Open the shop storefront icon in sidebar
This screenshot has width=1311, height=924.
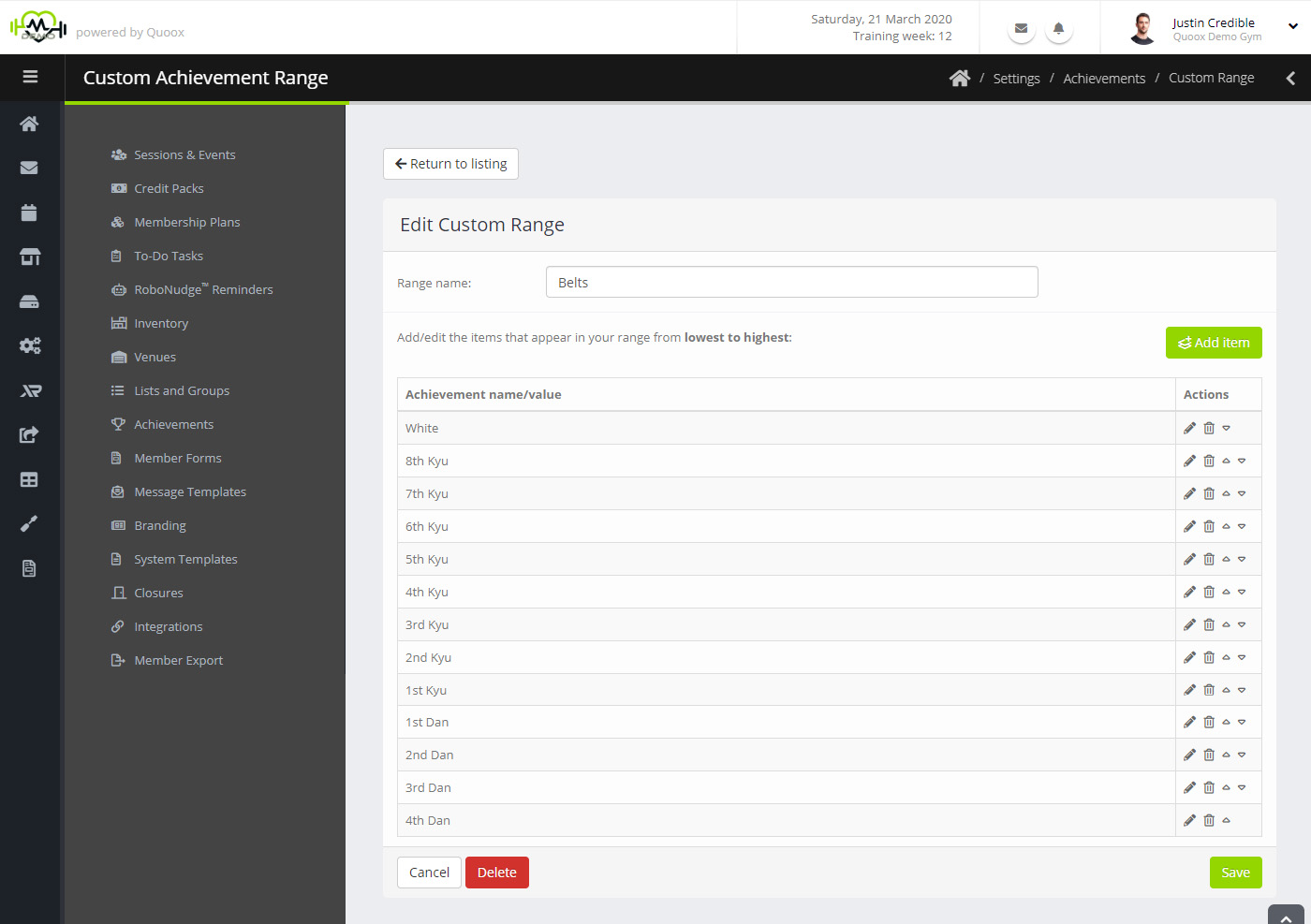pyautogui.click(x=30, y=257)
